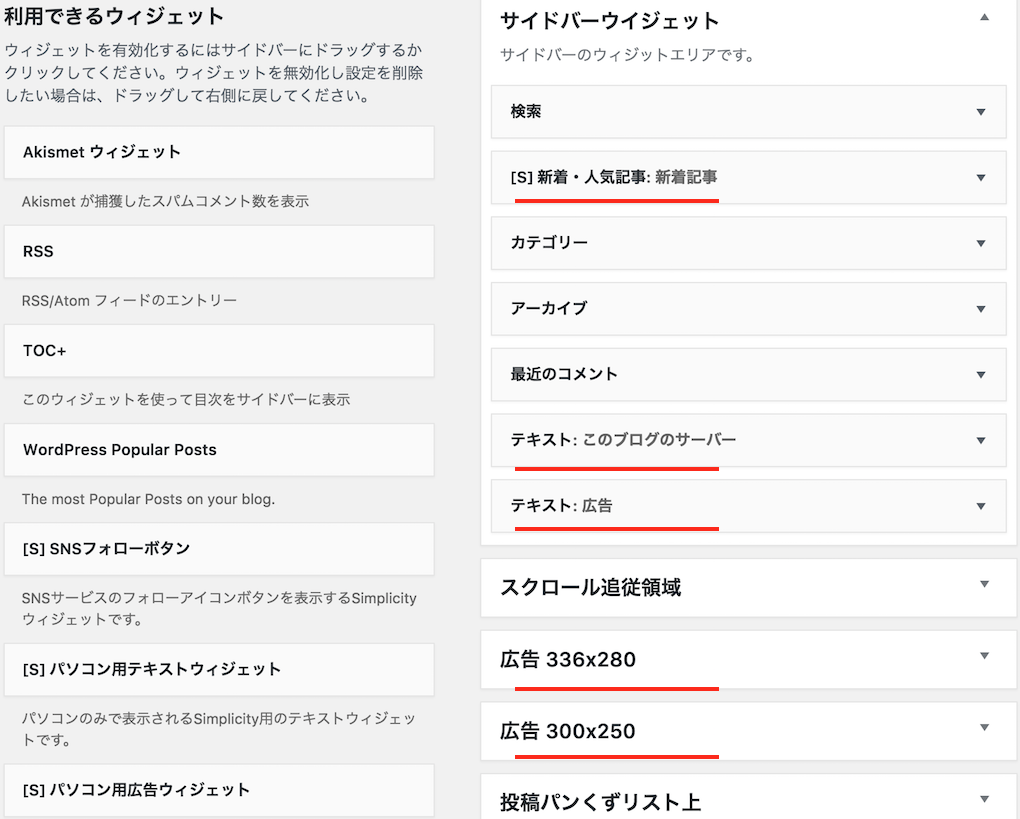Choose the WordPress Popular Posts widget

[x=219, y=449]
